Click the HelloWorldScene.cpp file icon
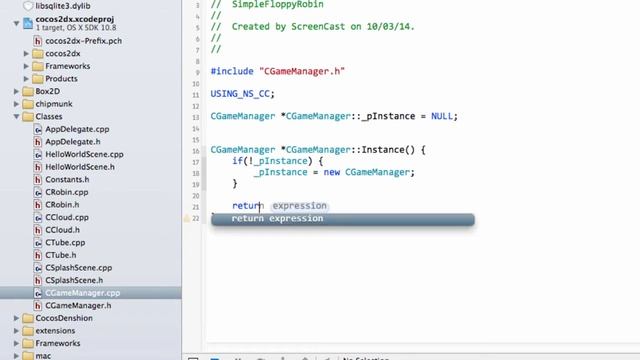The width and height of the screenshot is (640, 360). click(x=38, y=154)
